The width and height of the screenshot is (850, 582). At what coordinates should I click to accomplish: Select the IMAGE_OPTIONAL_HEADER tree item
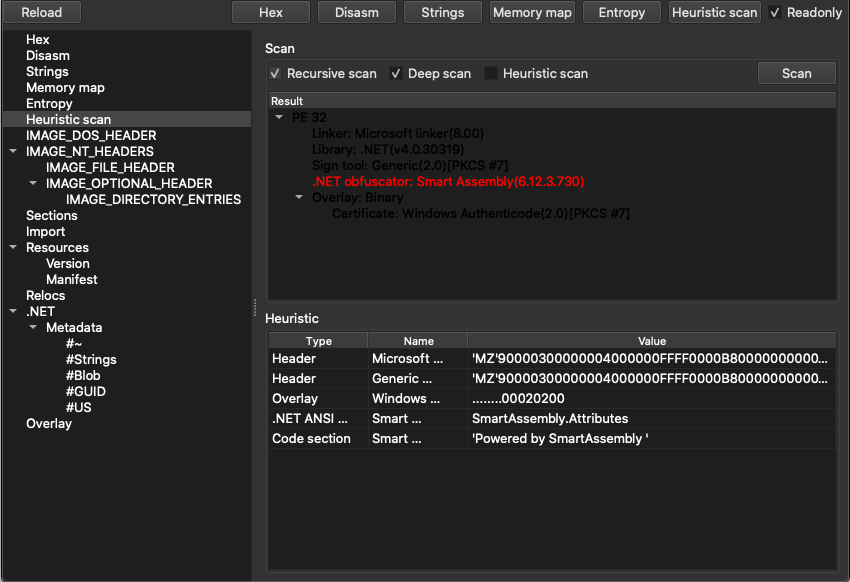(129, 183)
